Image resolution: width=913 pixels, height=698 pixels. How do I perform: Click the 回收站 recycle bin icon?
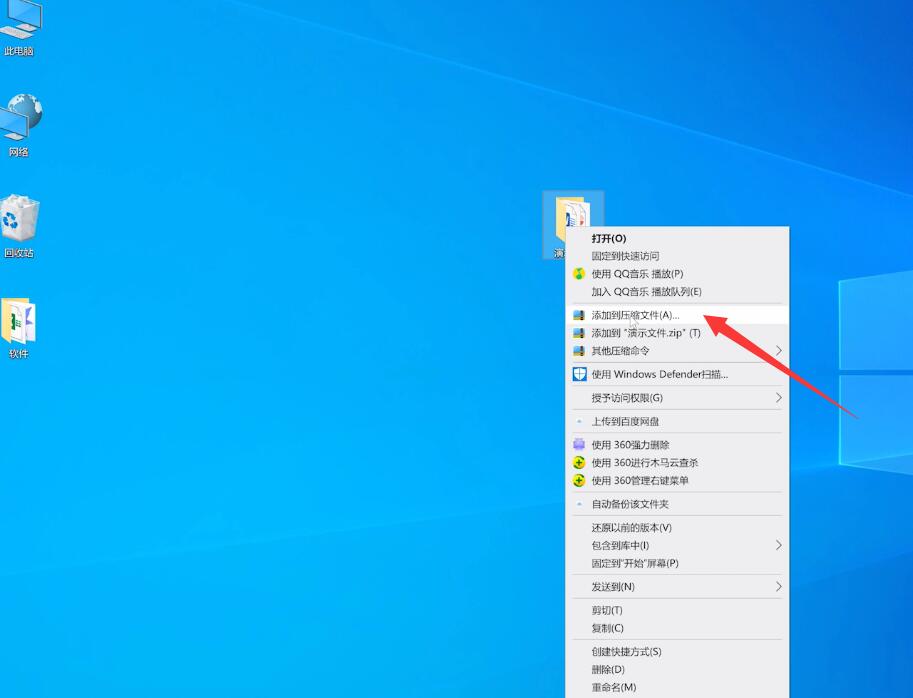(19, 222)
